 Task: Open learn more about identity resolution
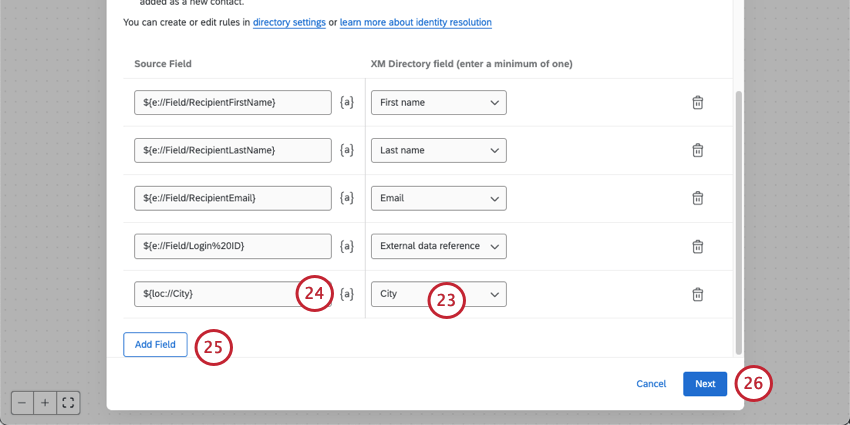pos(416,22)
